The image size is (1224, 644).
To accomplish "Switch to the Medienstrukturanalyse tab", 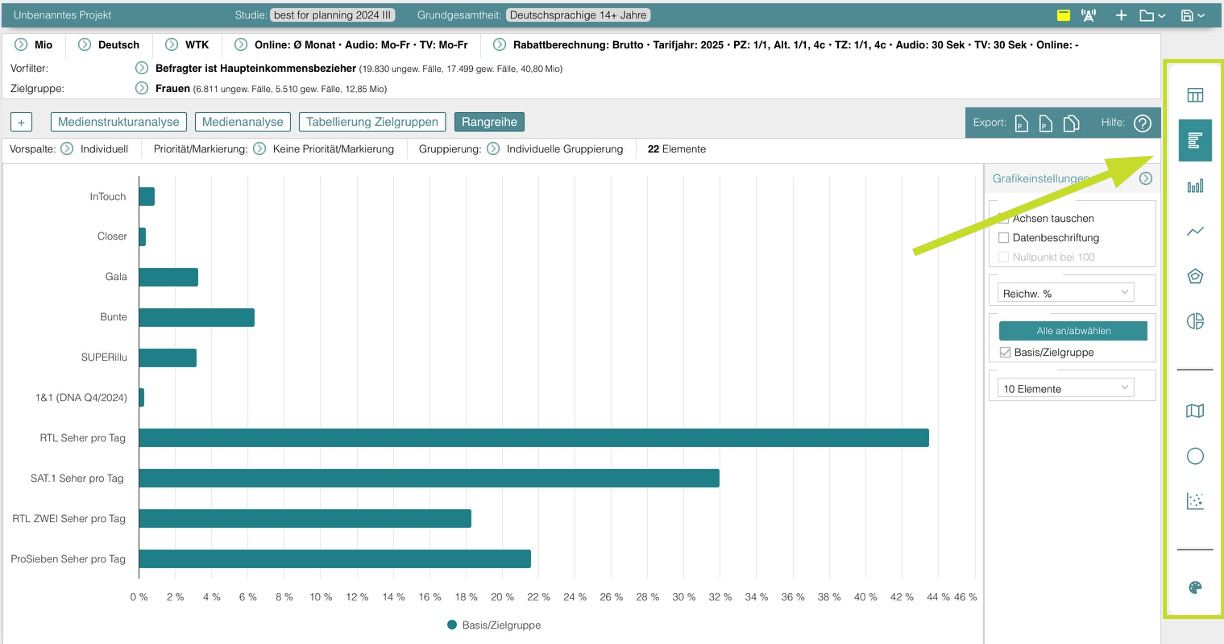I will [x=118, y=122].
